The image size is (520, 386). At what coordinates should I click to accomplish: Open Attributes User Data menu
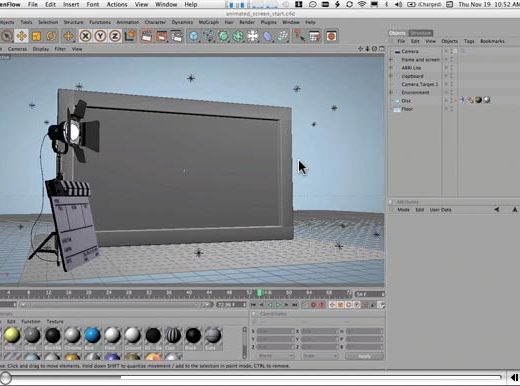(x=440, y=210)
